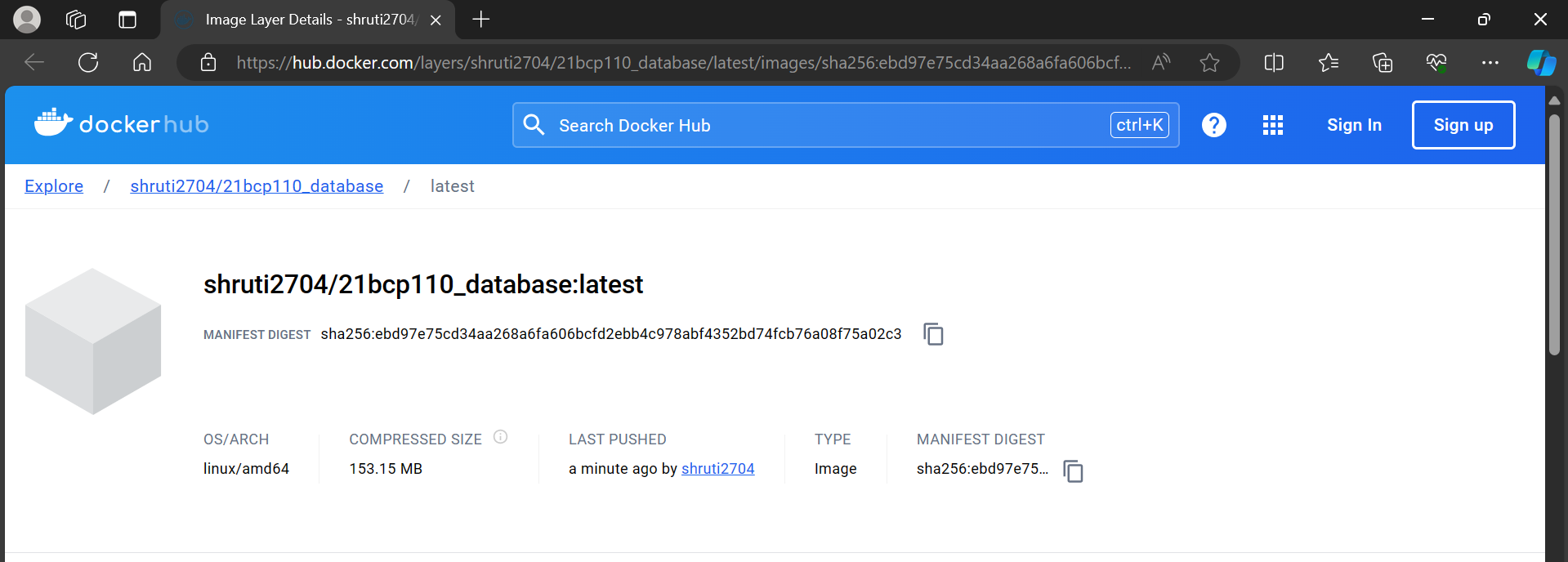Activate Read aloud icon in address bar
The height and width of the screenshot is (562, 1568).
pyautogui.click(x=1160, y=62)
